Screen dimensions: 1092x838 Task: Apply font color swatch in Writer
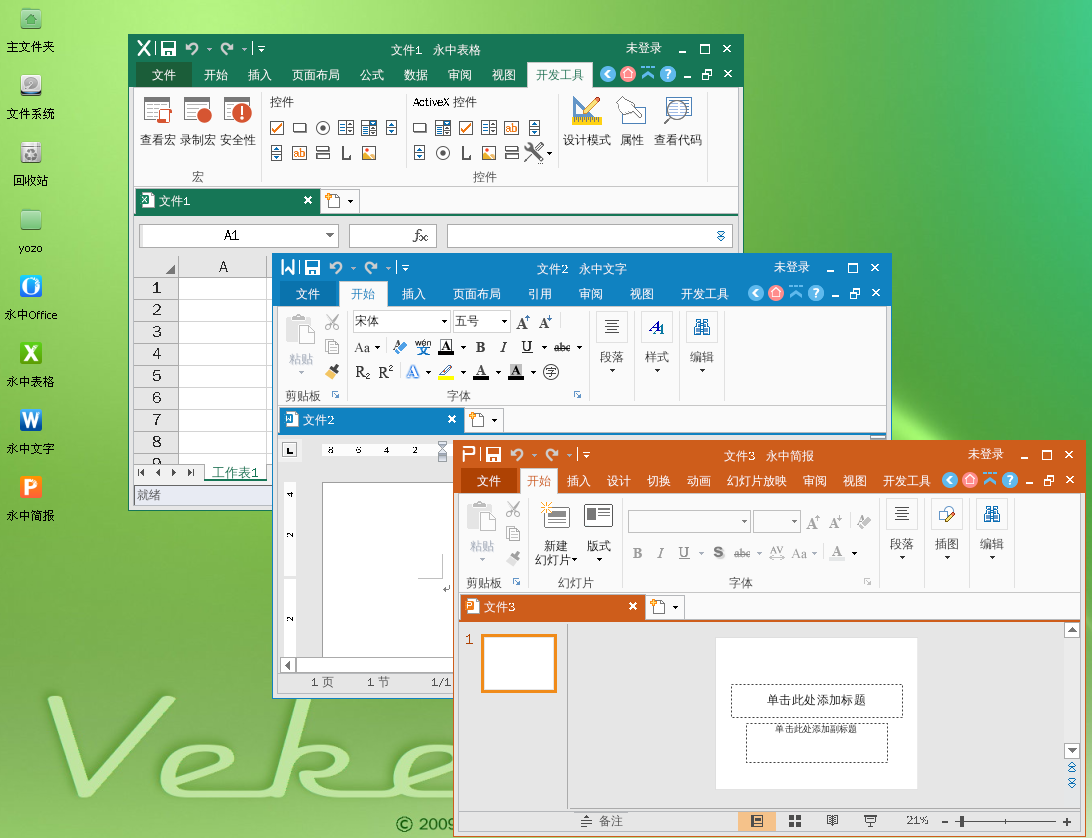click(481, 372)
